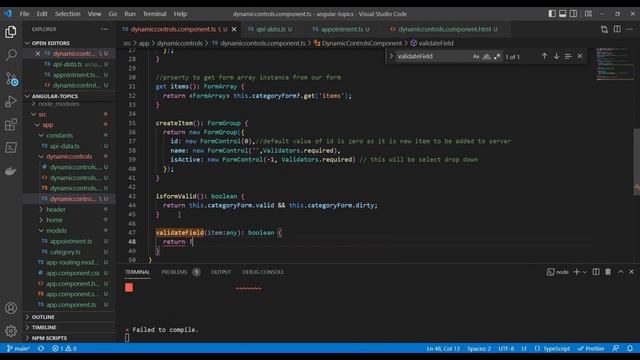Open the Accounts icon
The image size is (640, 360).
[x=11, y=308]
